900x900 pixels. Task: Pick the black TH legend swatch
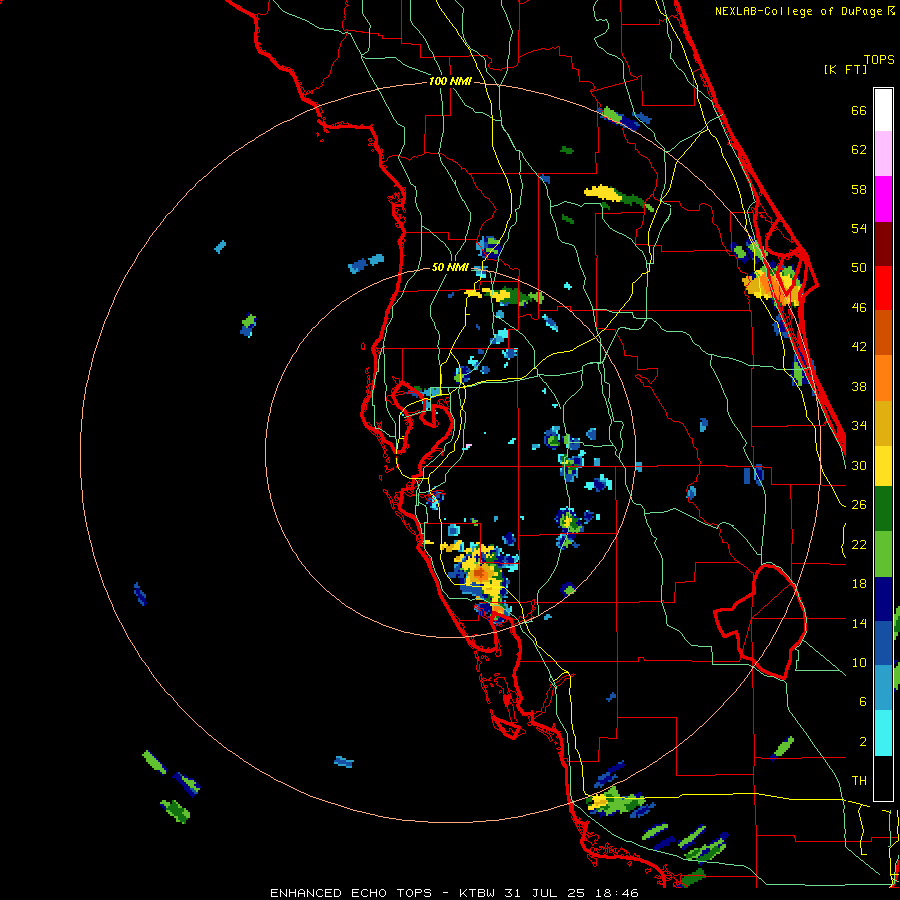[x=883, y=778]
